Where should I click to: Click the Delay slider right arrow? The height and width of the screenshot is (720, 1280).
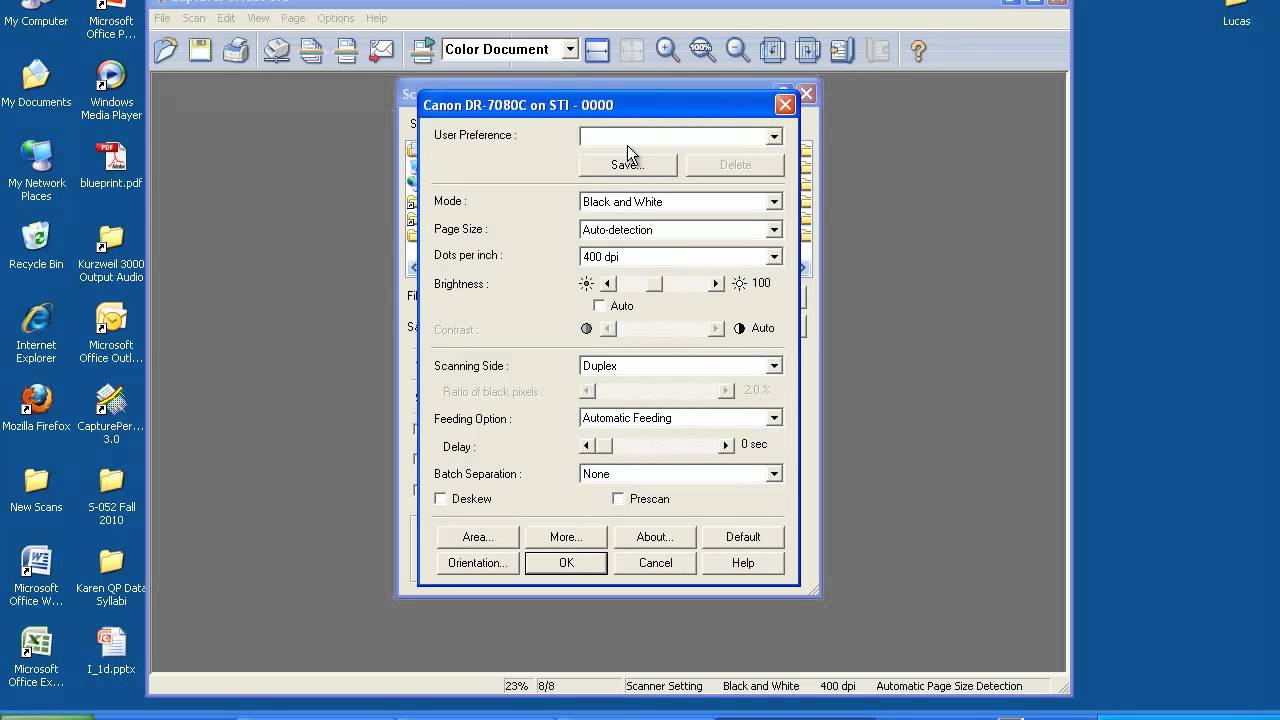tap(726, 446)
